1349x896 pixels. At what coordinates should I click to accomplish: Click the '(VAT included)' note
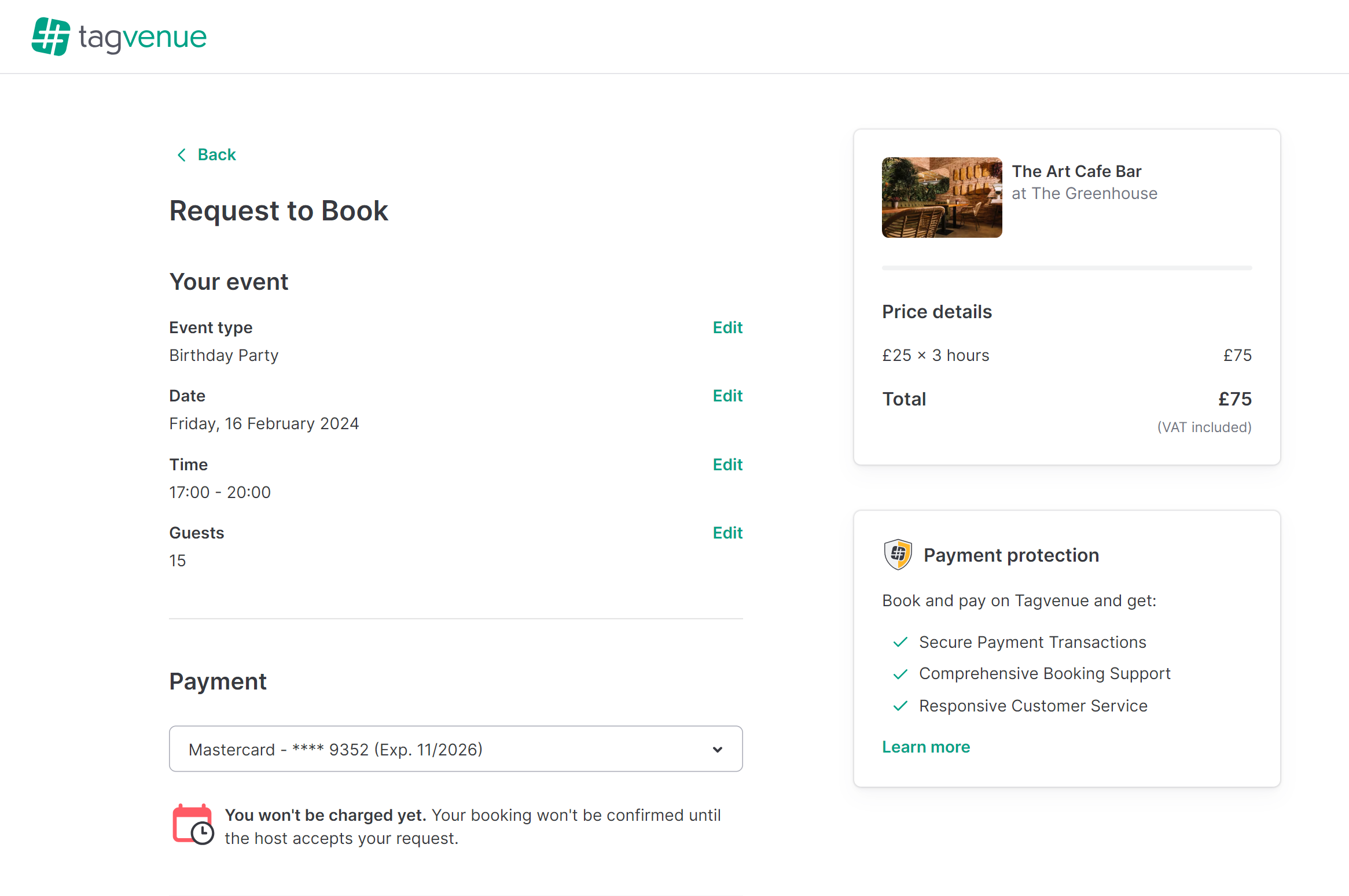pyautogui.click(x=1204, y=427)
